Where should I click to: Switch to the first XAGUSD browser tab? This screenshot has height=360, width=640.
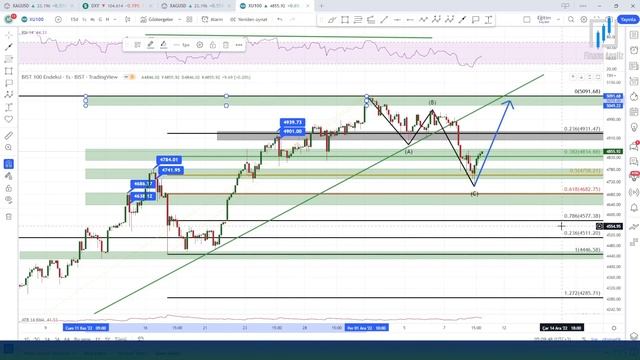[39, 6]
